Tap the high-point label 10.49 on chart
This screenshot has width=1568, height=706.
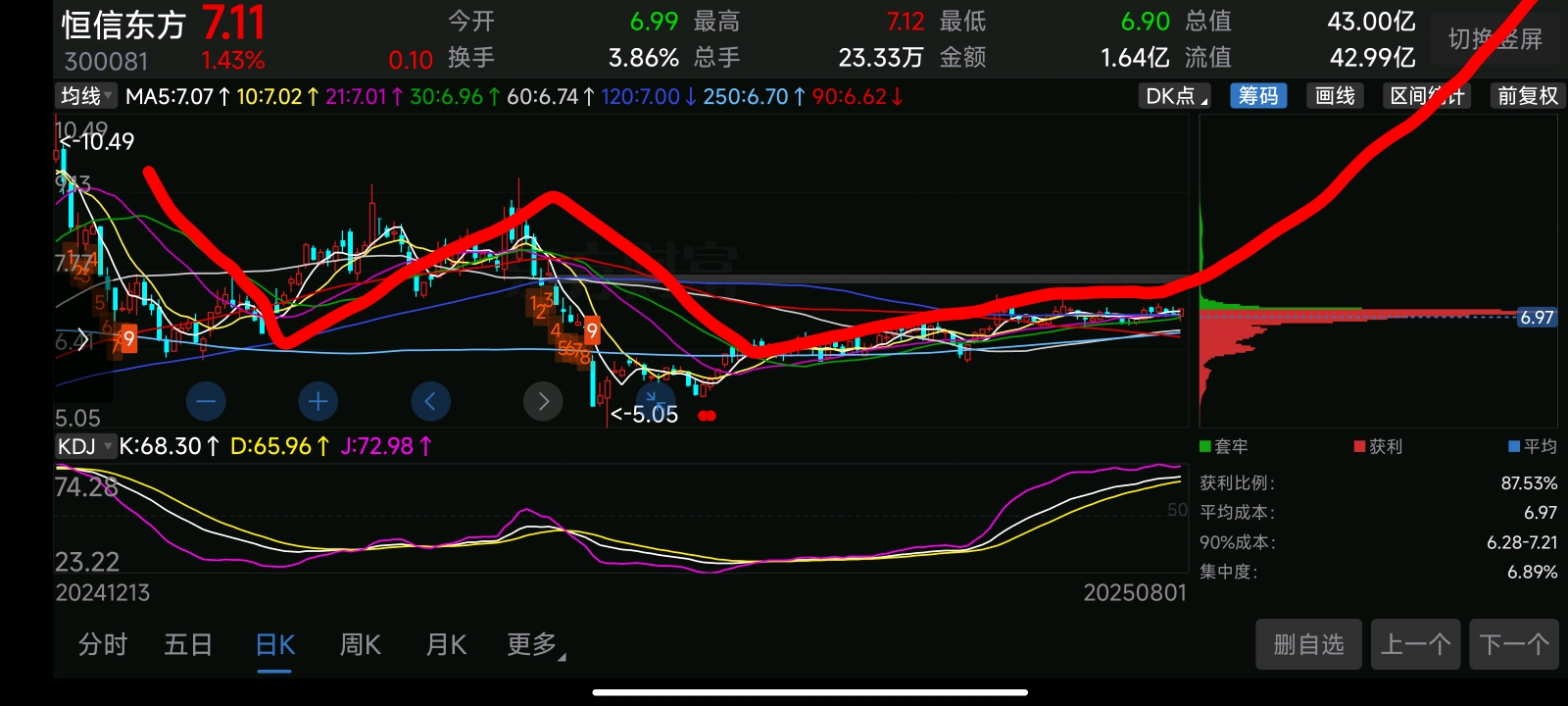click(x=97, y=141)
